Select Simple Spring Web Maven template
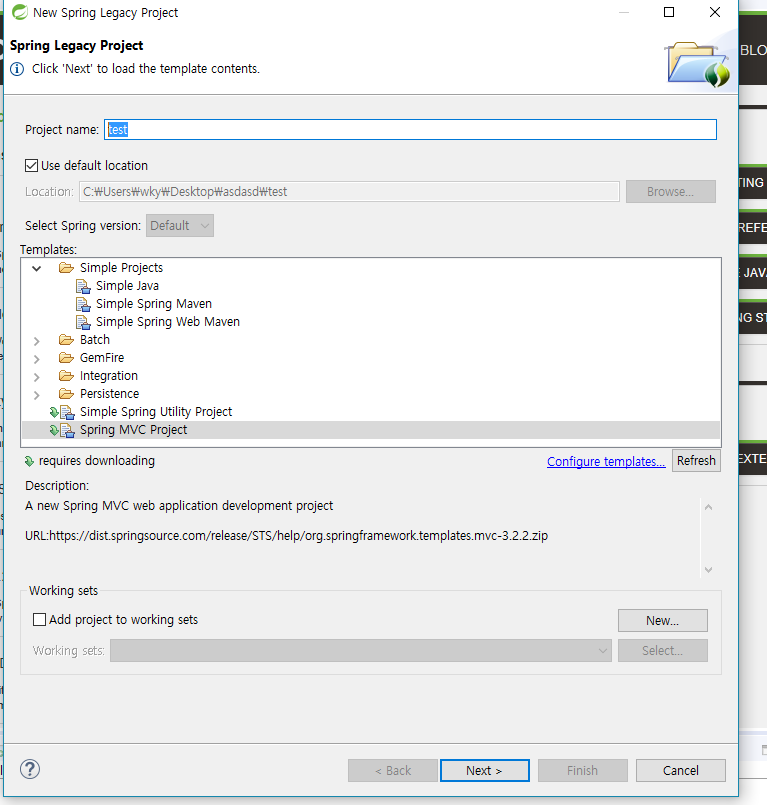The width and height of the screenshot is (767, 805). click(168, 322)
